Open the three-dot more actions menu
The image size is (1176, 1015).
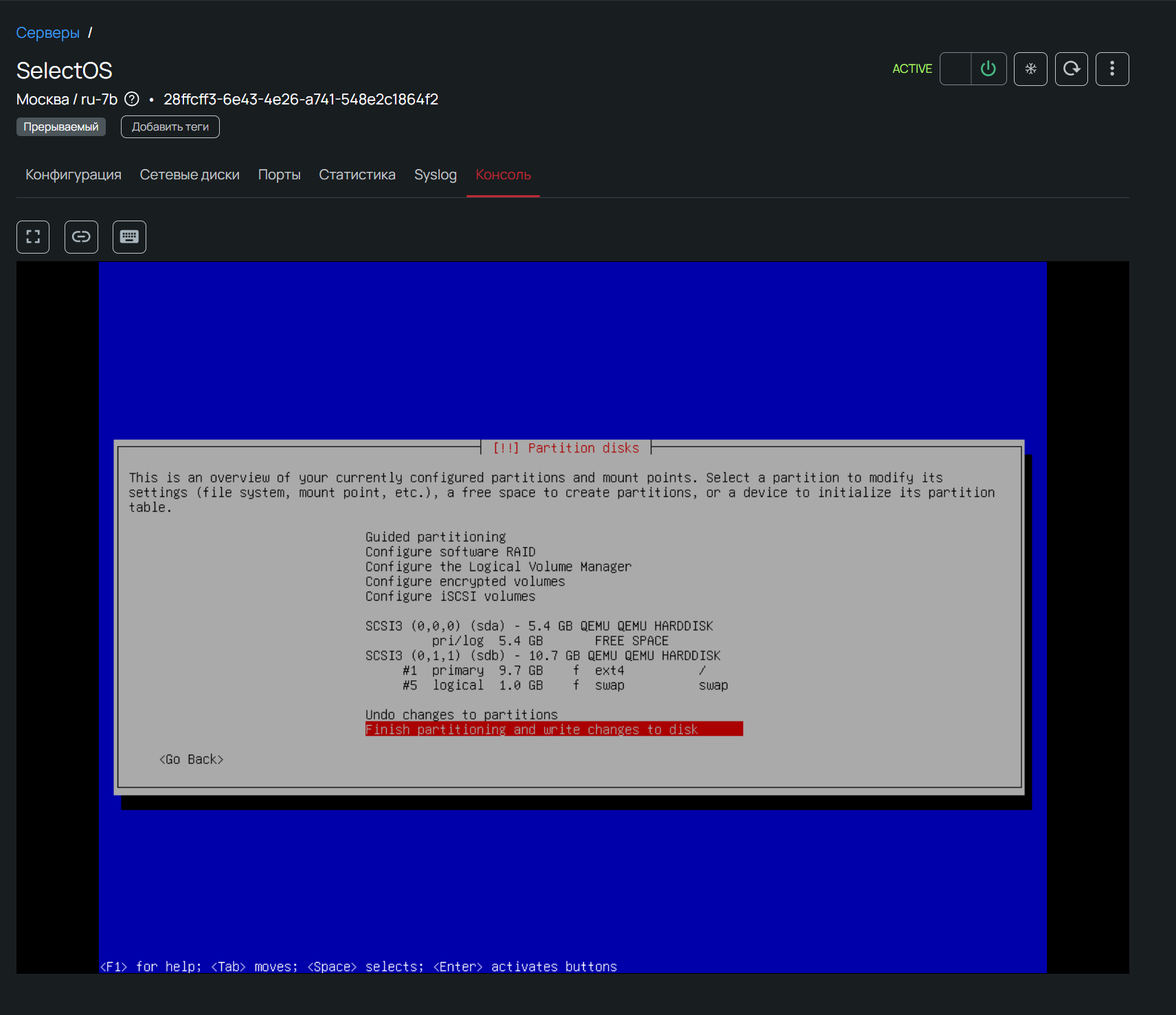pos(1111,69)
